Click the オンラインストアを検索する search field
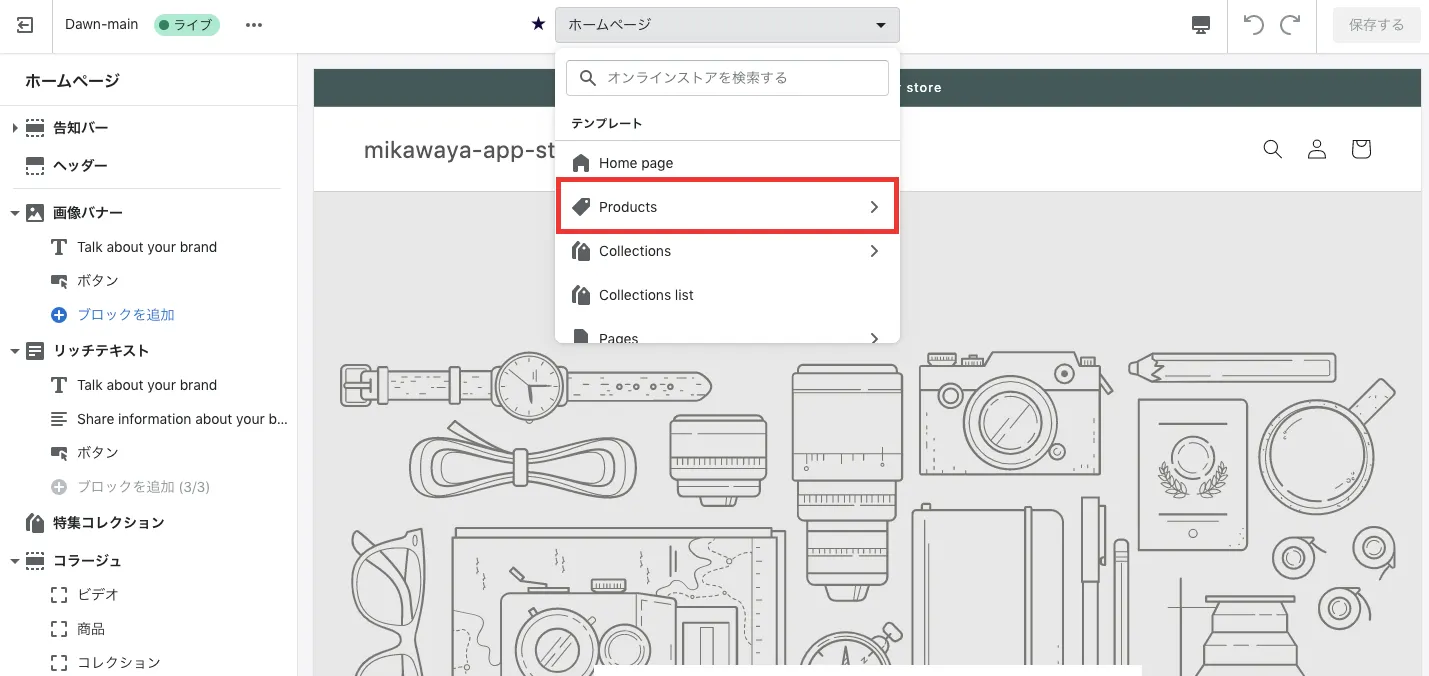Screen dimensions: 1429x676 [x=727, y=78]
